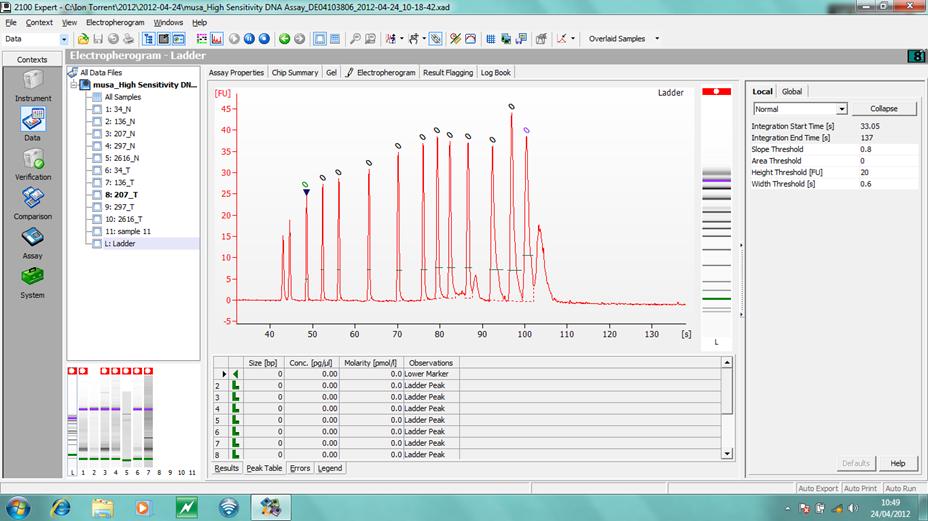This screenshot has height=521, width=928.
Task: Click the results table vertical scrollbar
Action: (727, 408)
